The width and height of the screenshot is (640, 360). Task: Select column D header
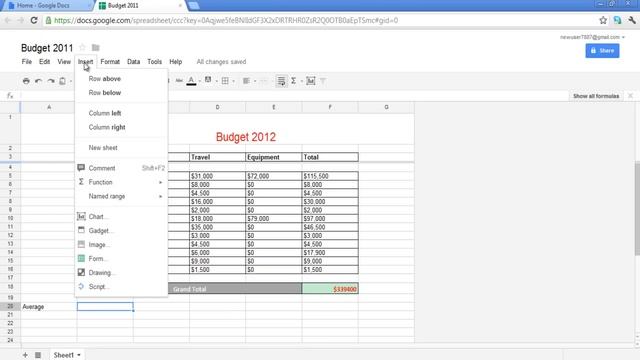[218, 107]
